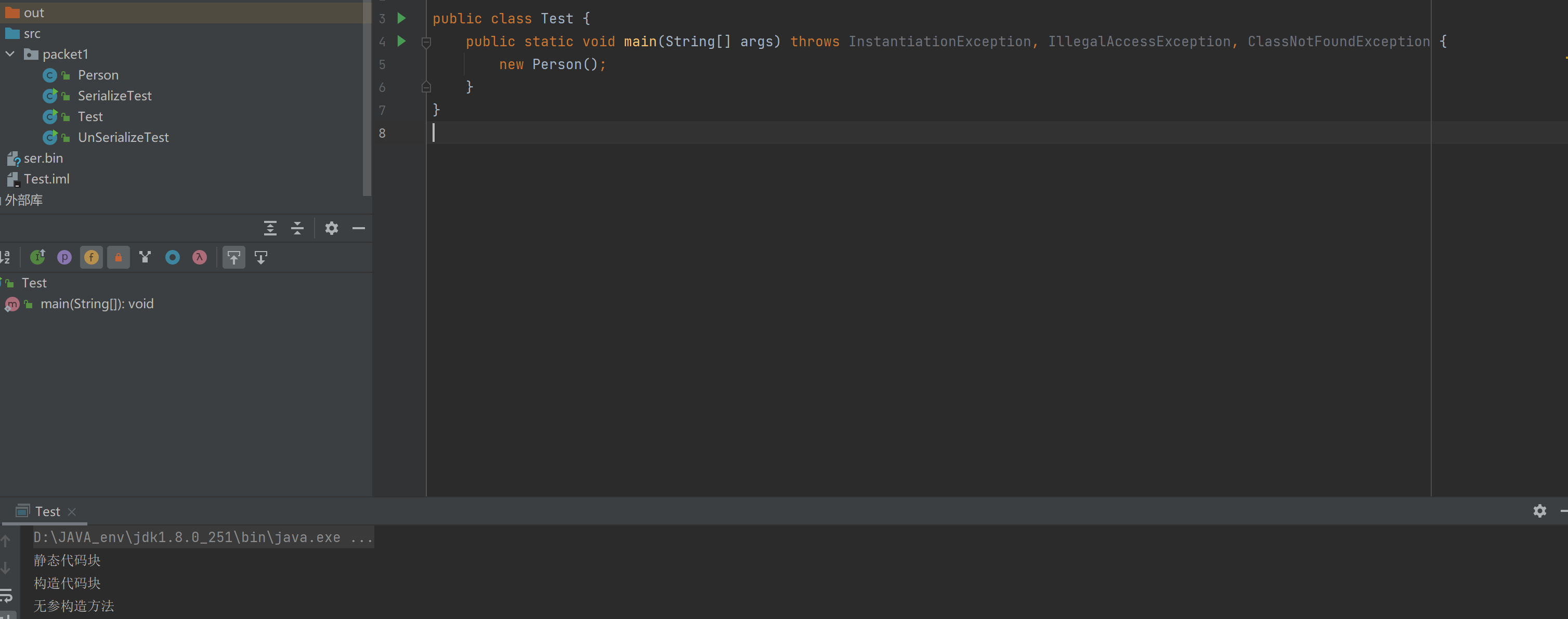Show lambdas in Structure view
The width and height of the screenshot is (1568, 619).
point(199,257)
